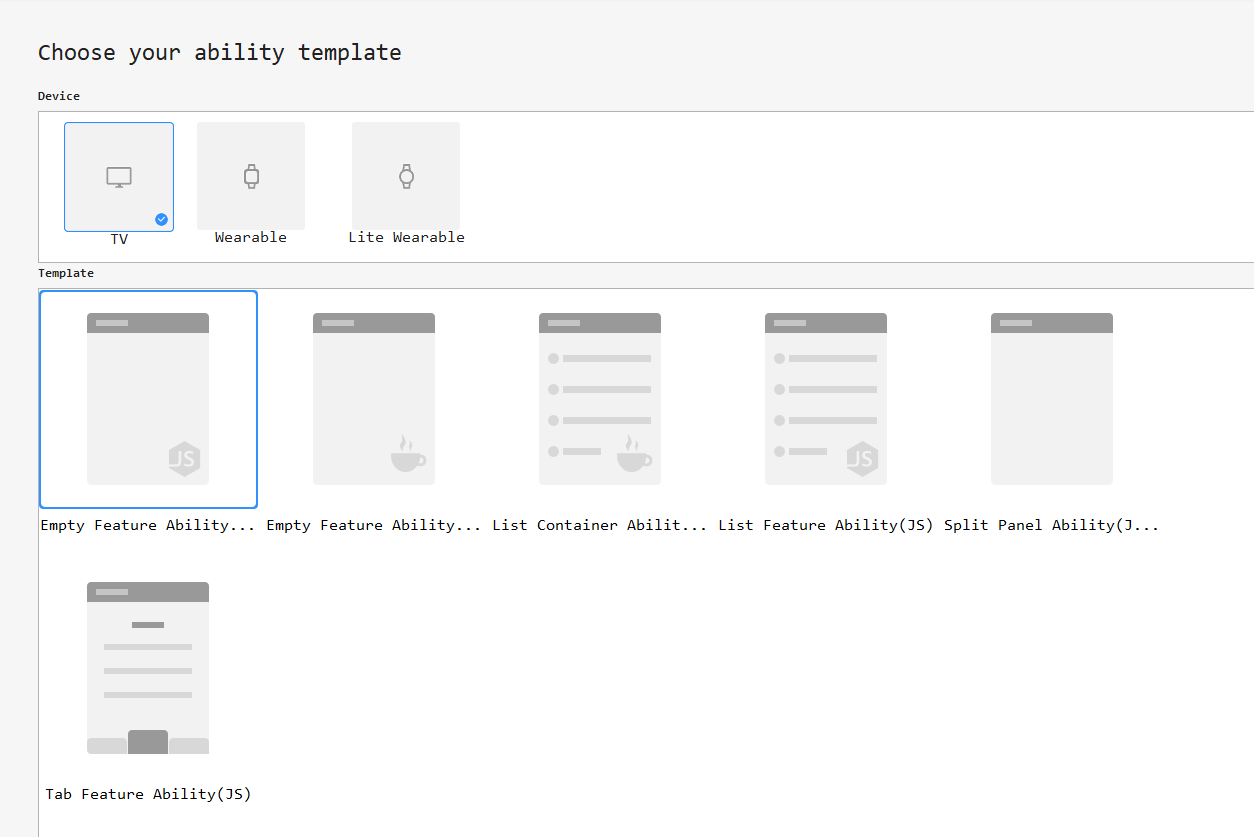This screenshot has height=837, width=1254.
Task: Click the "List Feature Ability(JS)" label
Action: click(825, 525)
